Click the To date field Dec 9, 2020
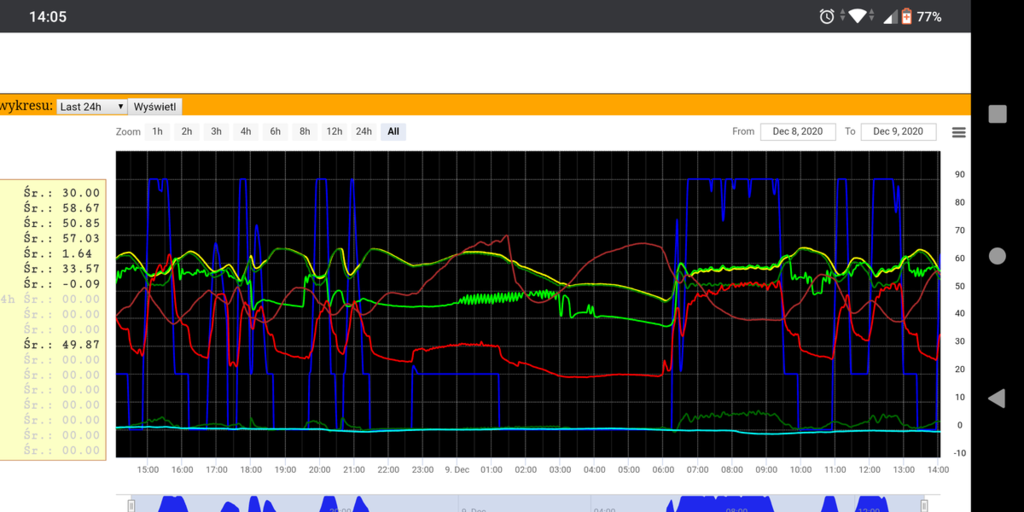The width and height of the screenshot is (1024, 512). (899, 132)
